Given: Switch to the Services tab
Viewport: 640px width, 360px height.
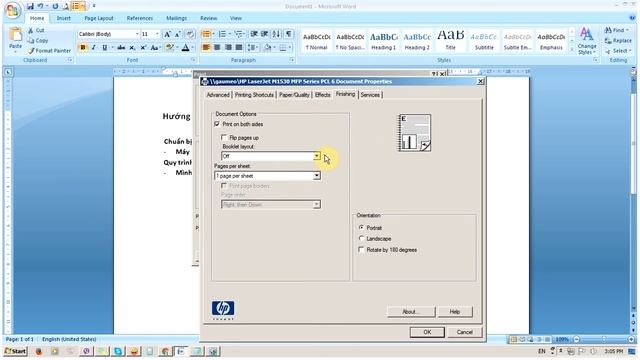Looking at the screenshot, I should click(x=370, y=95).
